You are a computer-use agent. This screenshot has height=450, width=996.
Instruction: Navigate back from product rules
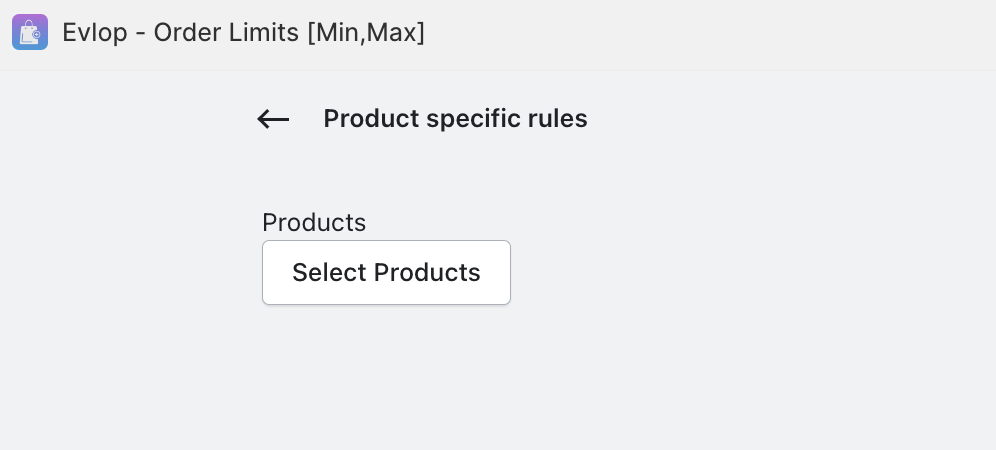pyautogui.click(x=273, y=120)
